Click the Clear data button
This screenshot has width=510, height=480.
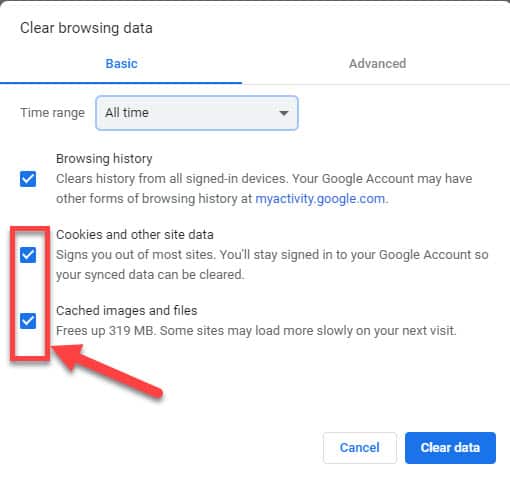pos(450,447)
